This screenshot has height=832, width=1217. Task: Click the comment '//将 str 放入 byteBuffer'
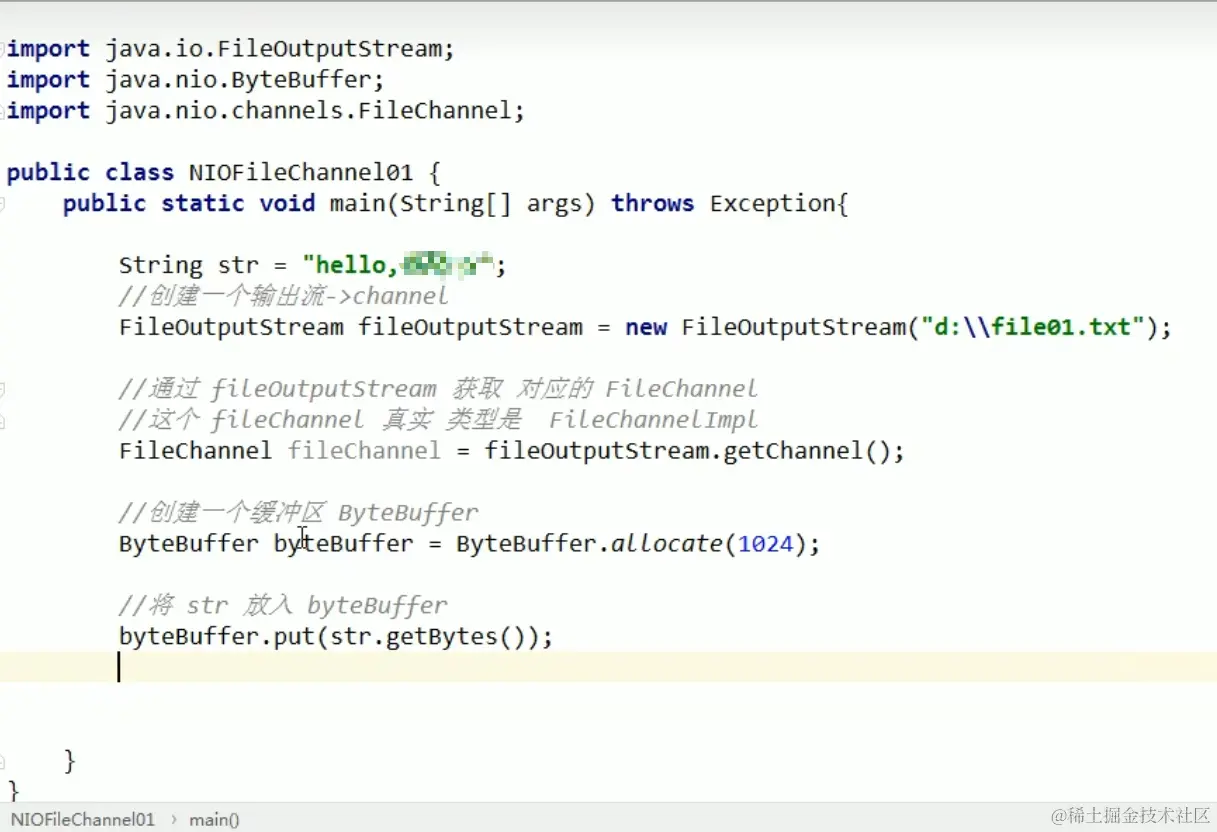[283, 606]
